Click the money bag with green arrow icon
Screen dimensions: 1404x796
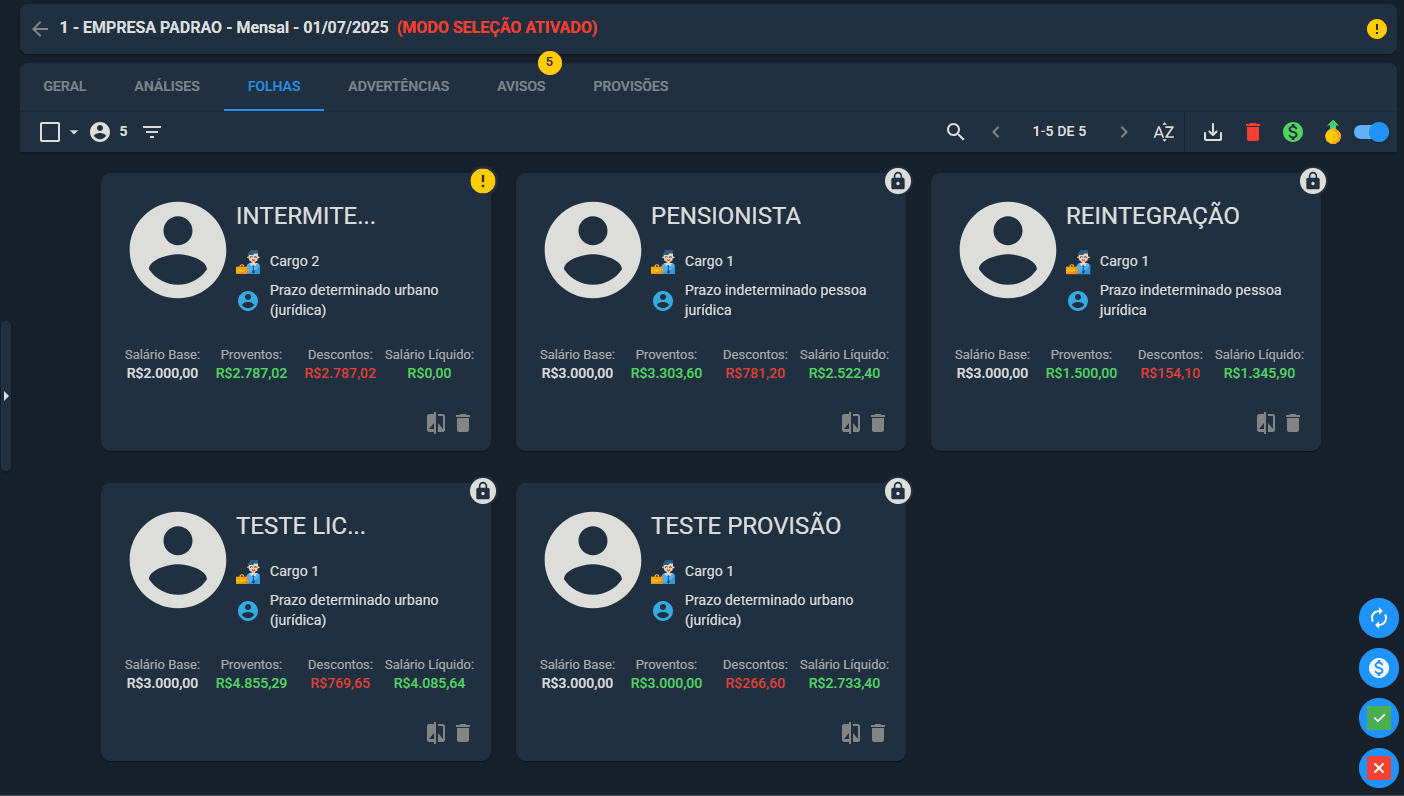(x=1332, y=132)
